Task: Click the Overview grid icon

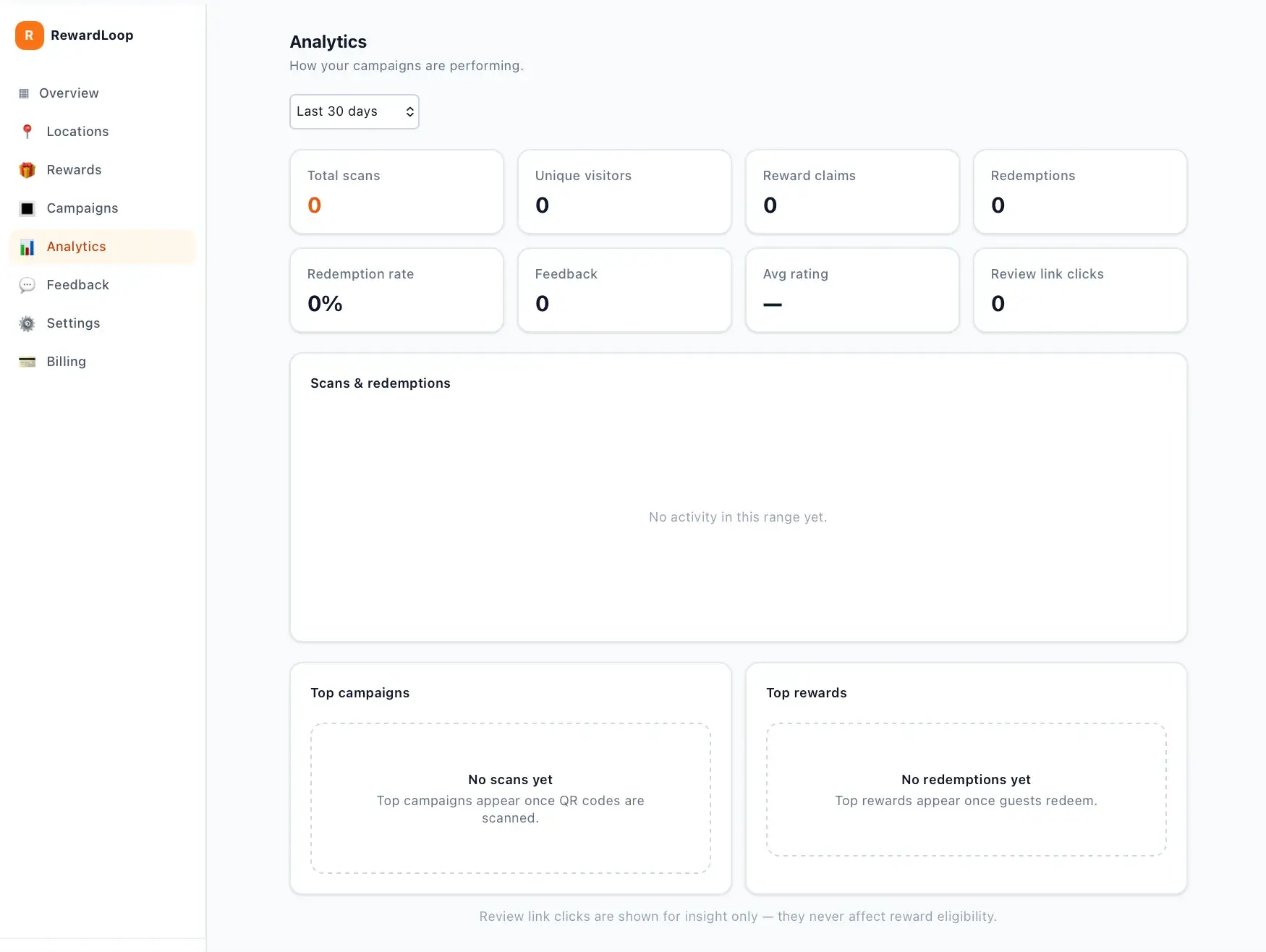Action: (x=24, y=93)
